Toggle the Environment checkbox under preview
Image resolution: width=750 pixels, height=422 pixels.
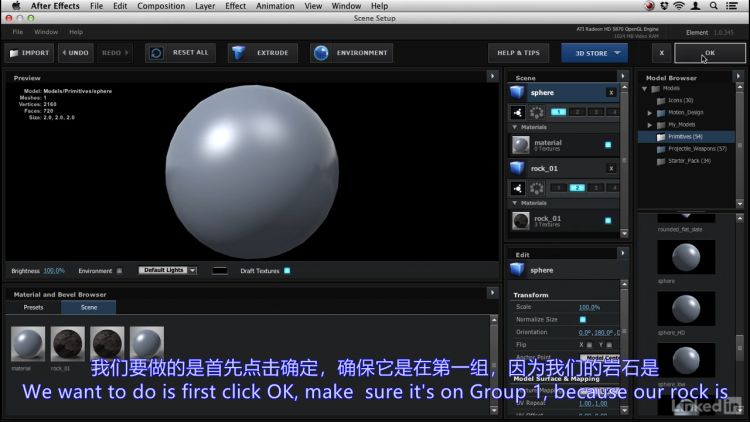[120, 271]
